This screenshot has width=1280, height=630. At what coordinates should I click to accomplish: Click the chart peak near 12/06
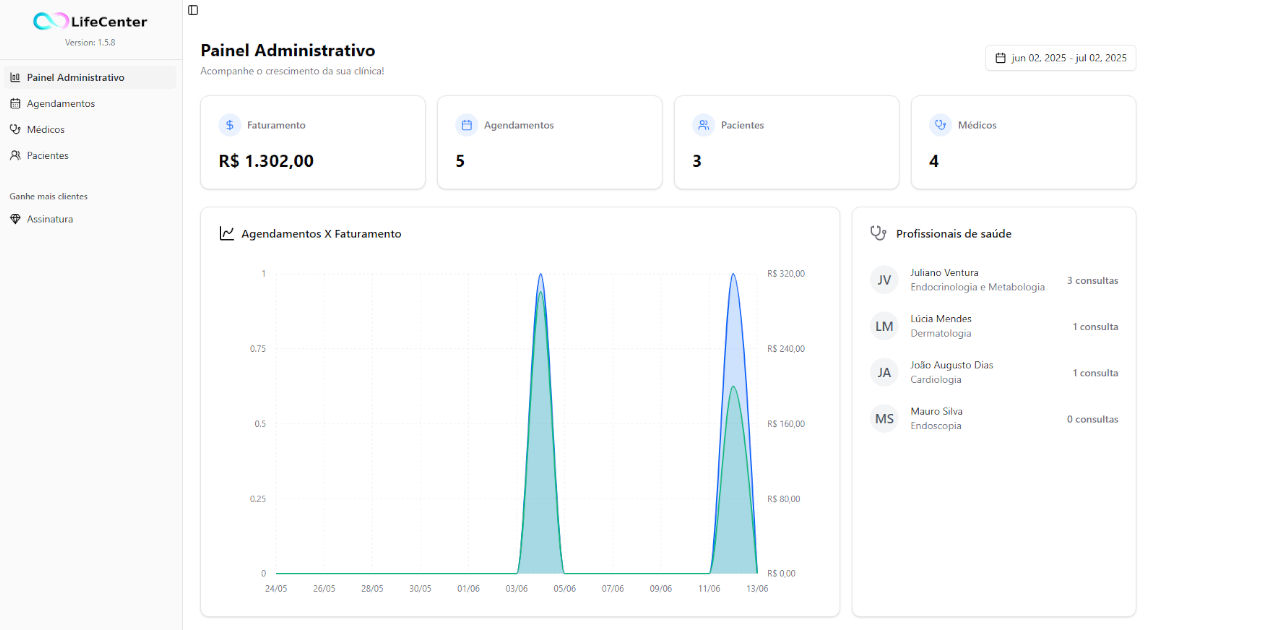[733, 275]
